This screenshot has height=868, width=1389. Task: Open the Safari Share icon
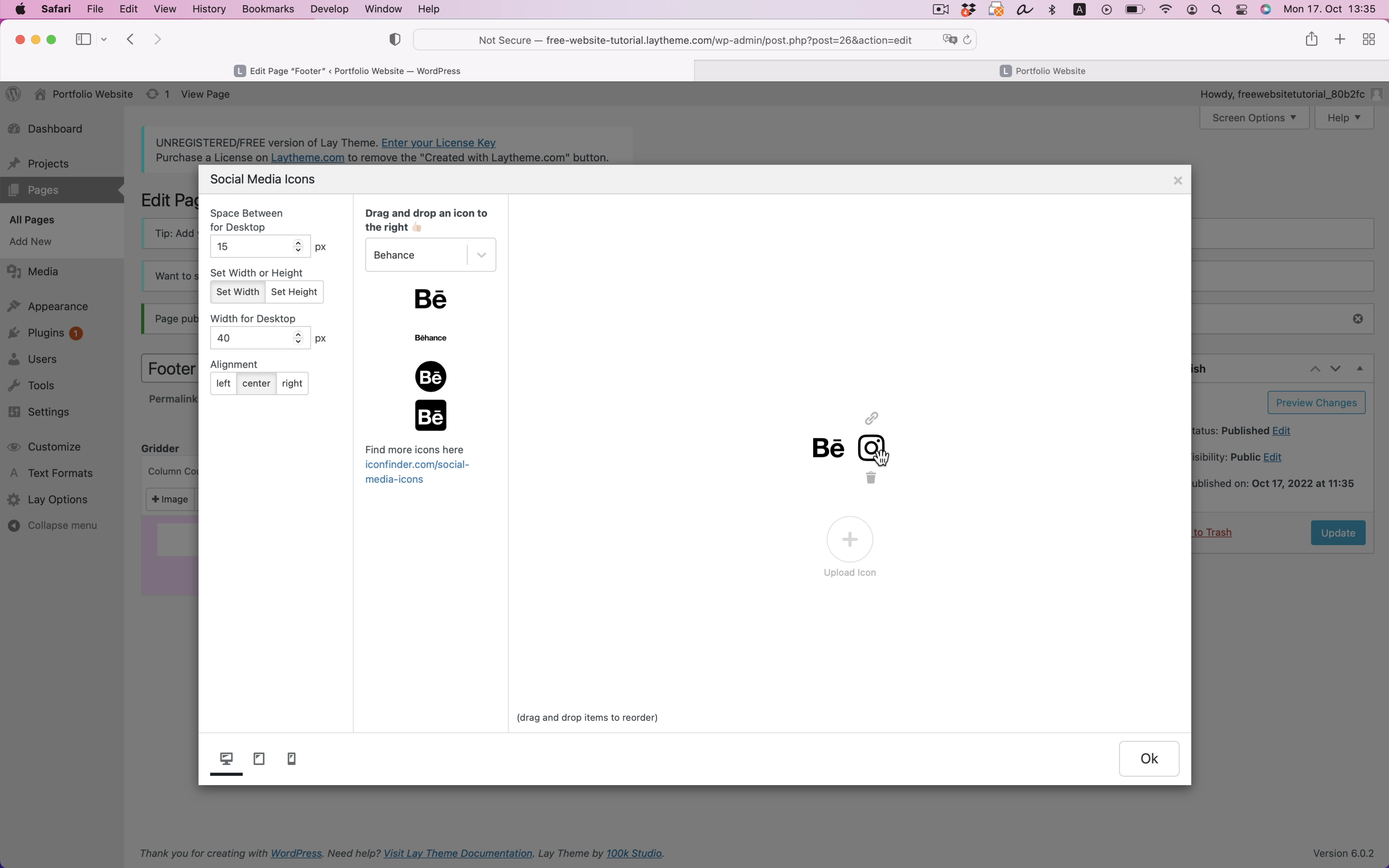[1311, 39]
